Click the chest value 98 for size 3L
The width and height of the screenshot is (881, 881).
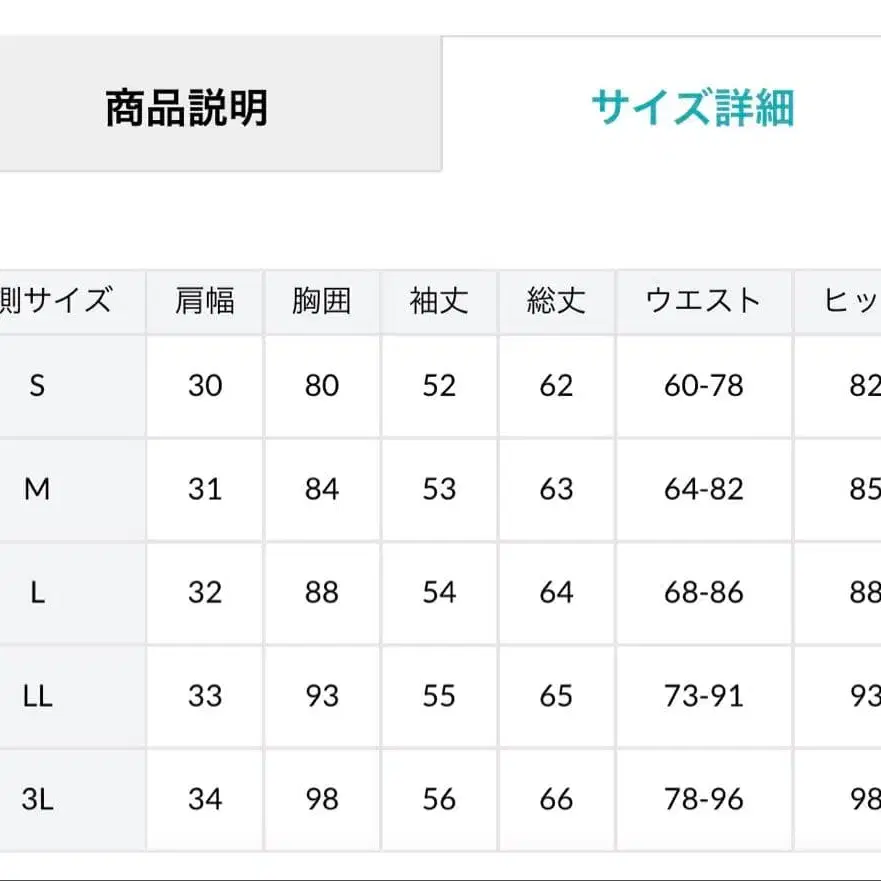tap(322, 799)
